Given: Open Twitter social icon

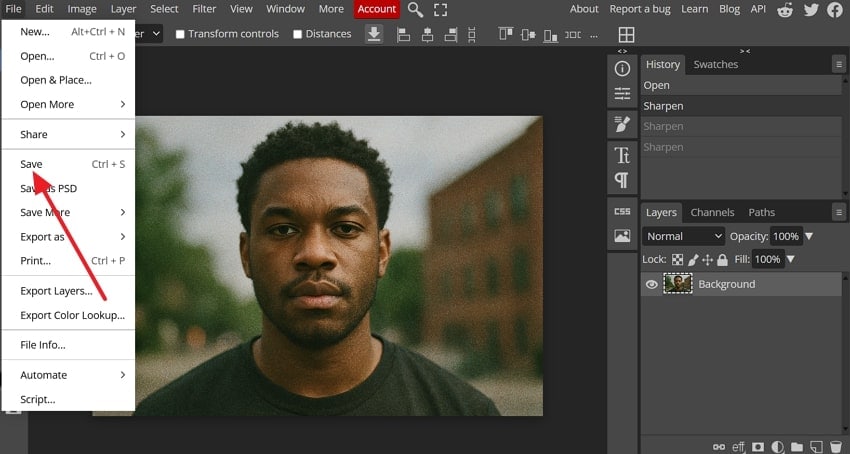Looking at the screenshot, I should coord(811,10).
